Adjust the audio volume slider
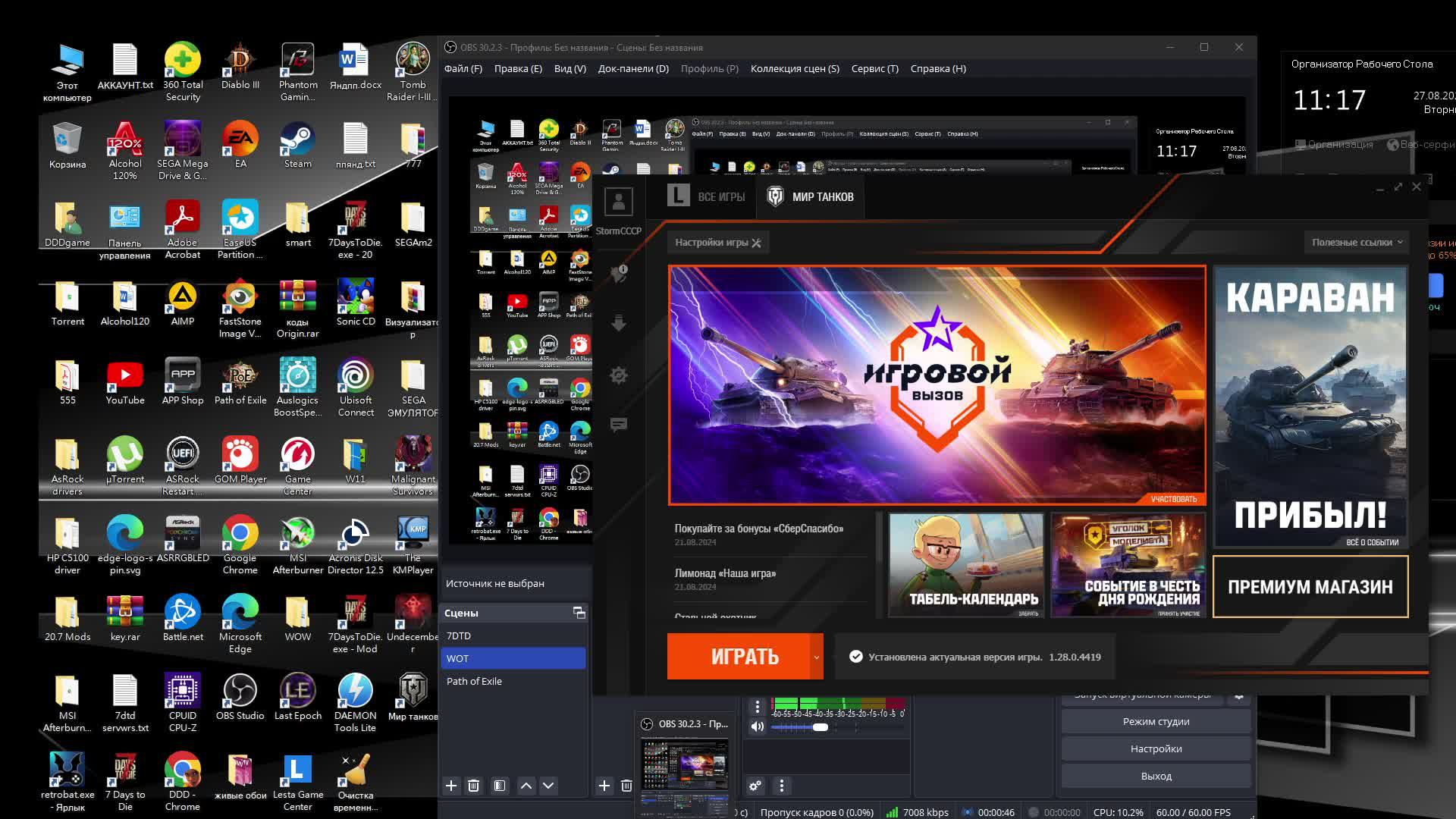The width and height of the screenshot is (1456, 819). pos(821,727)
